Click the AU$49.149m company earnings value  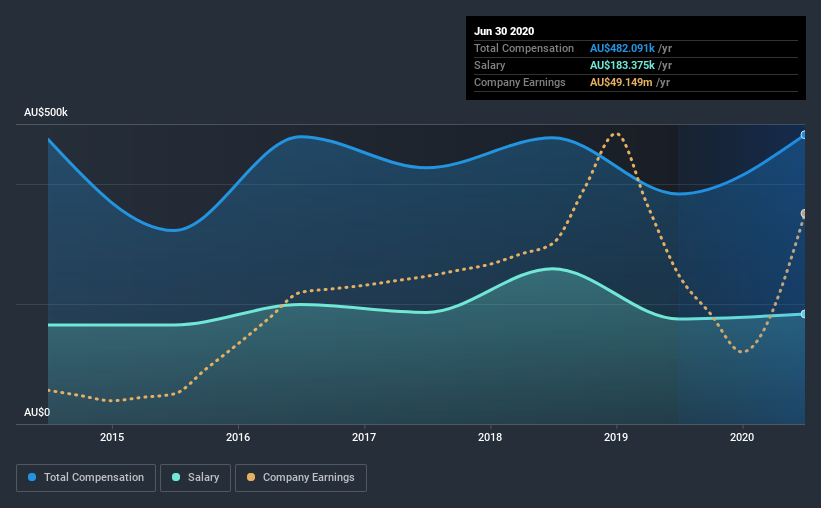click(x=621, y=83)
